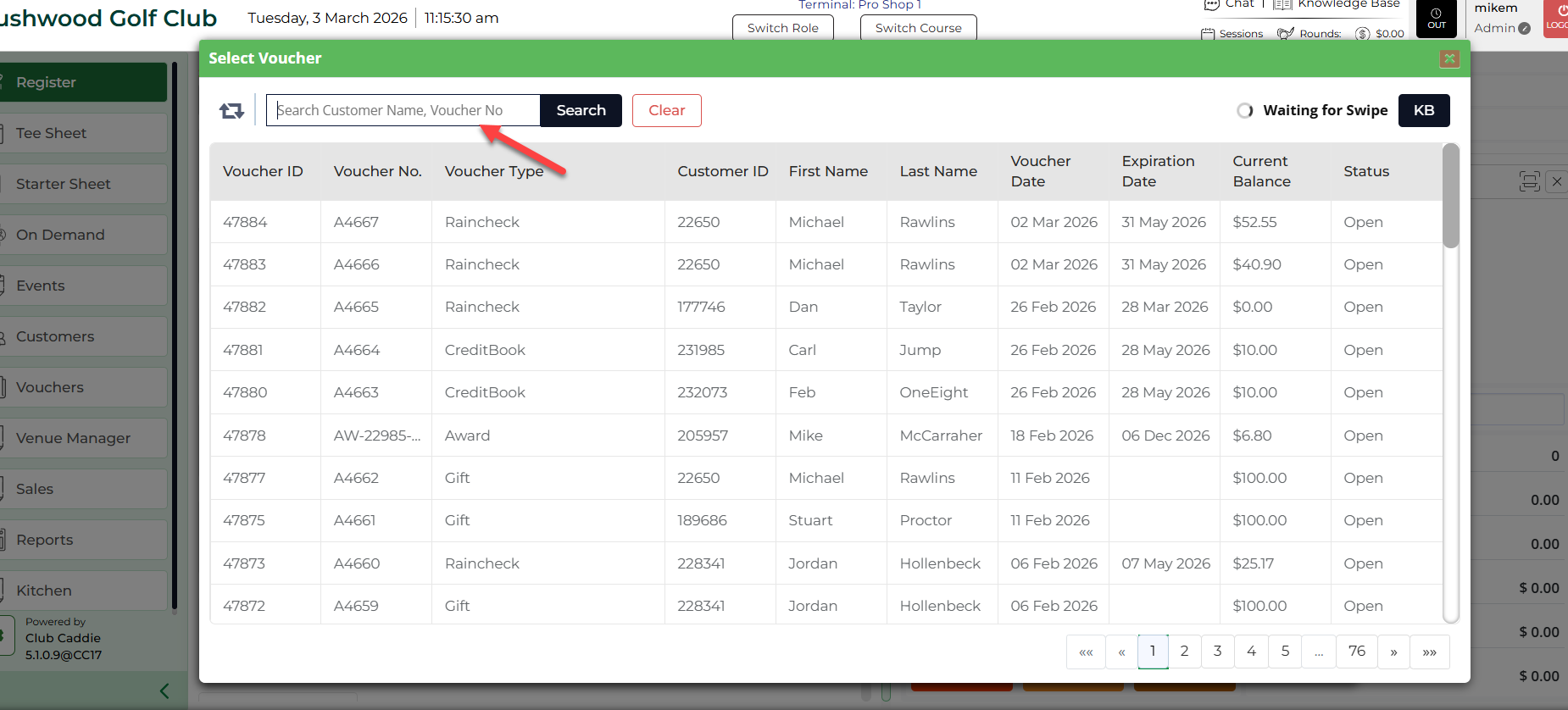Click the refresh arrows icon beside search

(231, 111)
